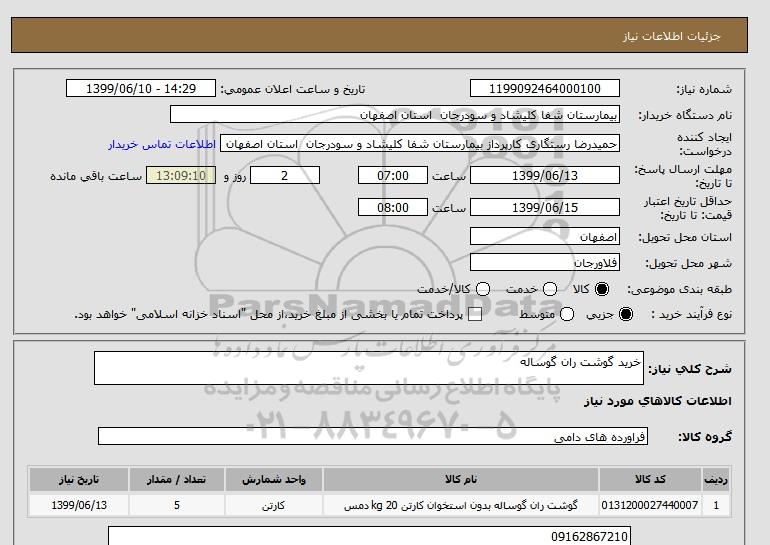Click the price validity date 1399/06/15 field

point(545,207)
